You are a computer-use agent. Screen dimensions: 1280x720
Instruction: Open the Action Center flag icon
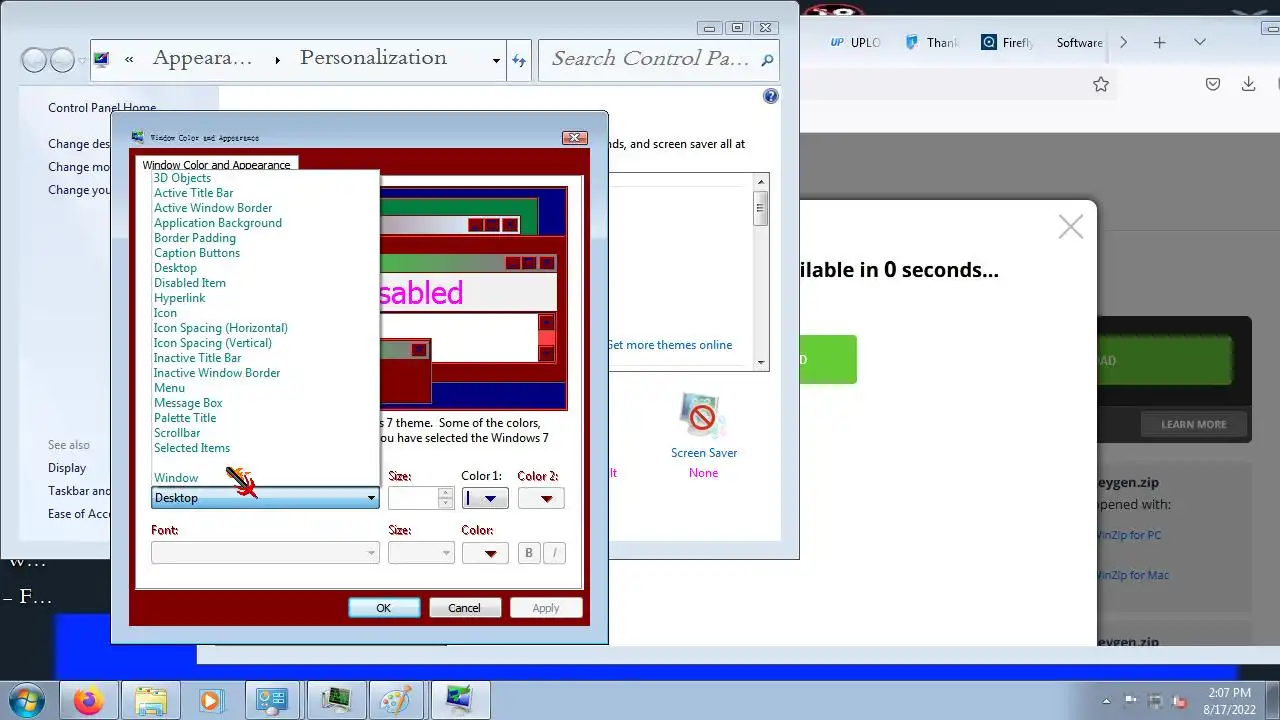pos(1131,701)
